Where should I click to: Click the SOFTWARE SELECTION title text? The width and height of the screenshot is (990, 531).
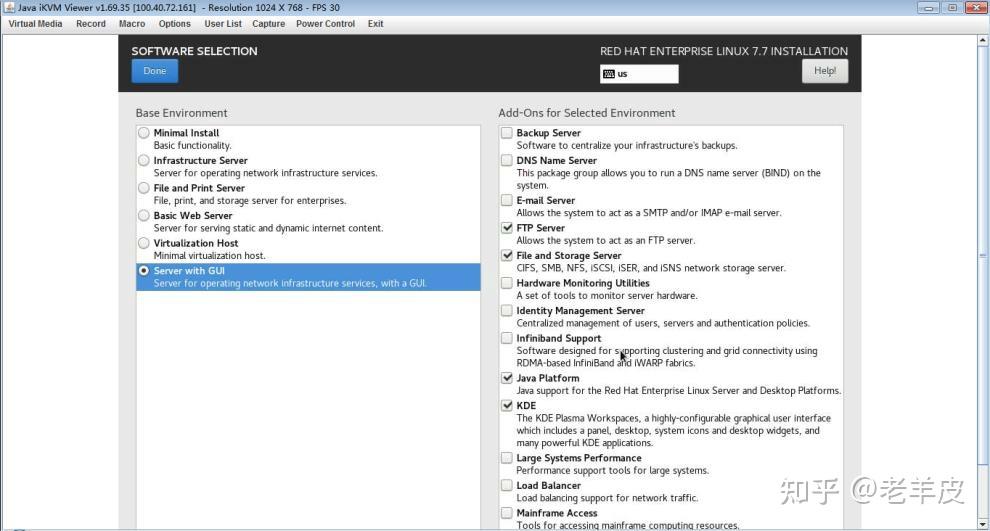tap(194, 51)
